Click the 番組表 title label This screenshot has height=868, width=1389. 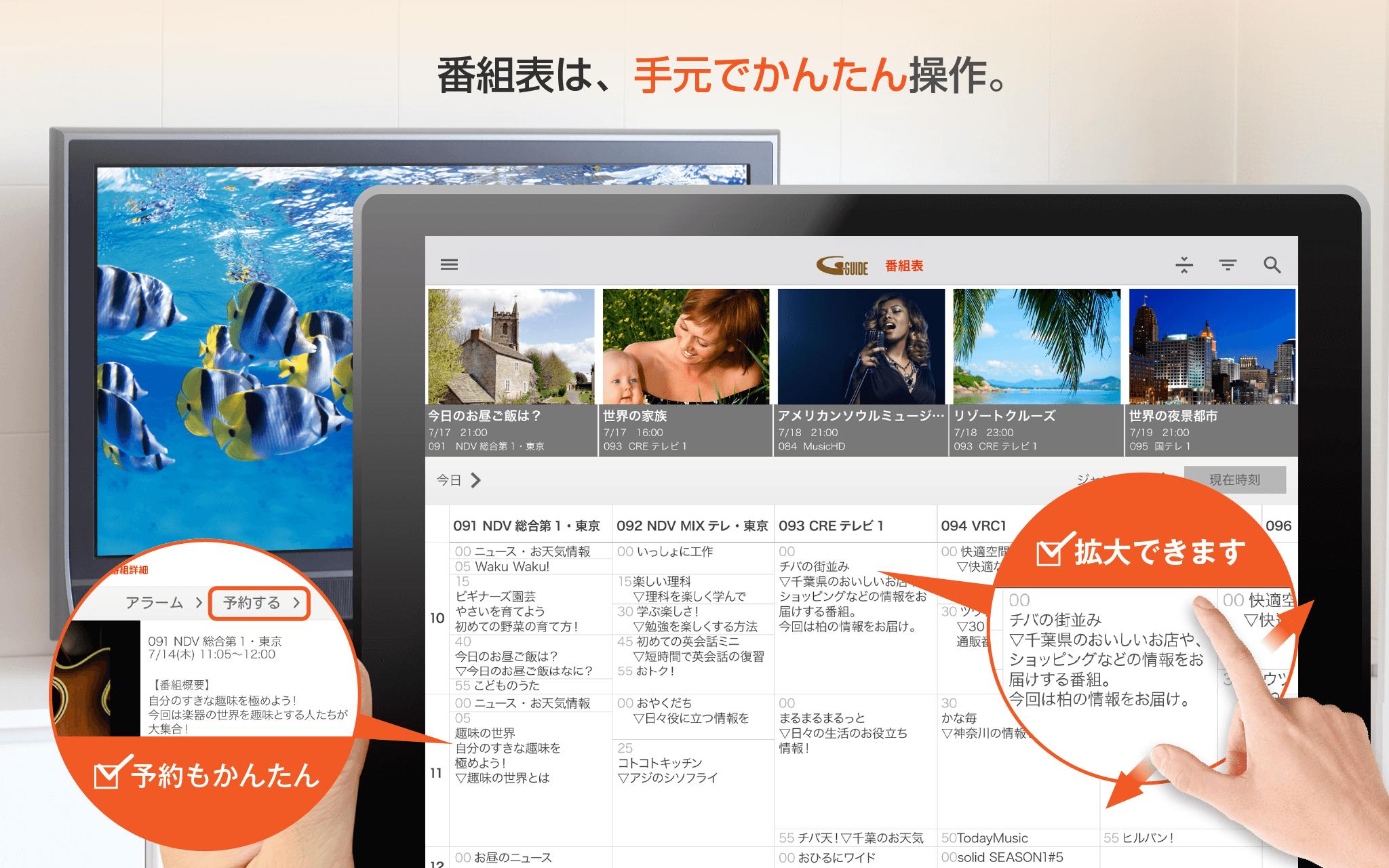pyautogui.click(x=904, y=266)
